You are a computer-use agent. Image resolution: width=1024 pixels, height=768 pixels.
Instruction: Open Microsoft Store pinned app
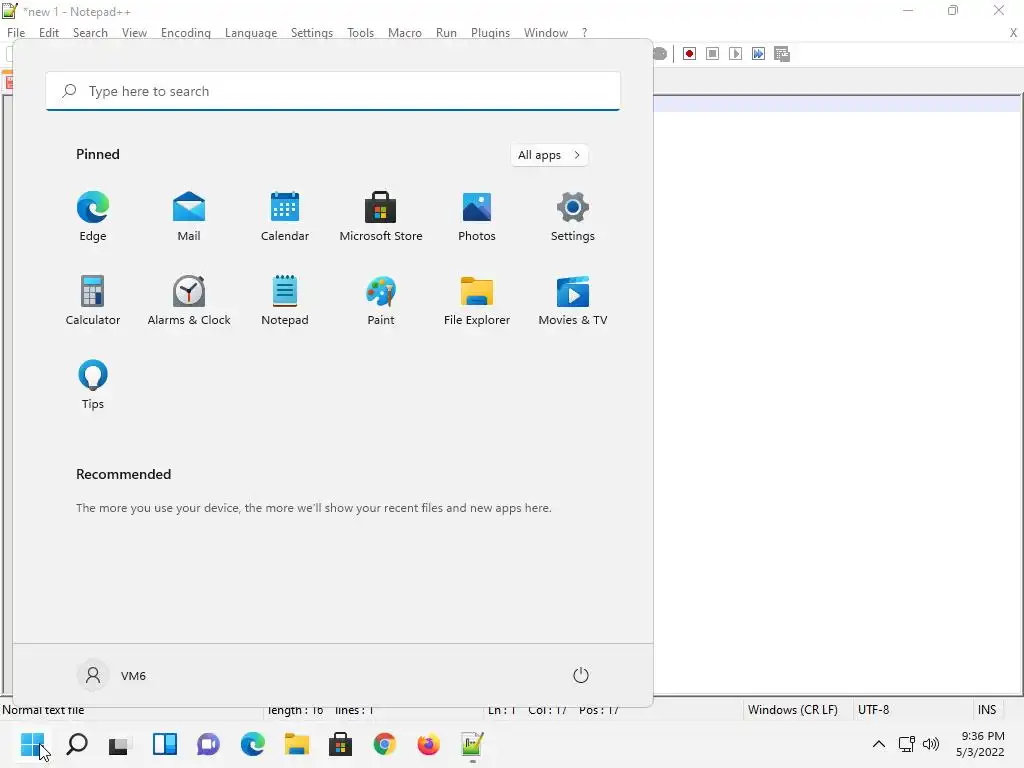pos(381,217)
